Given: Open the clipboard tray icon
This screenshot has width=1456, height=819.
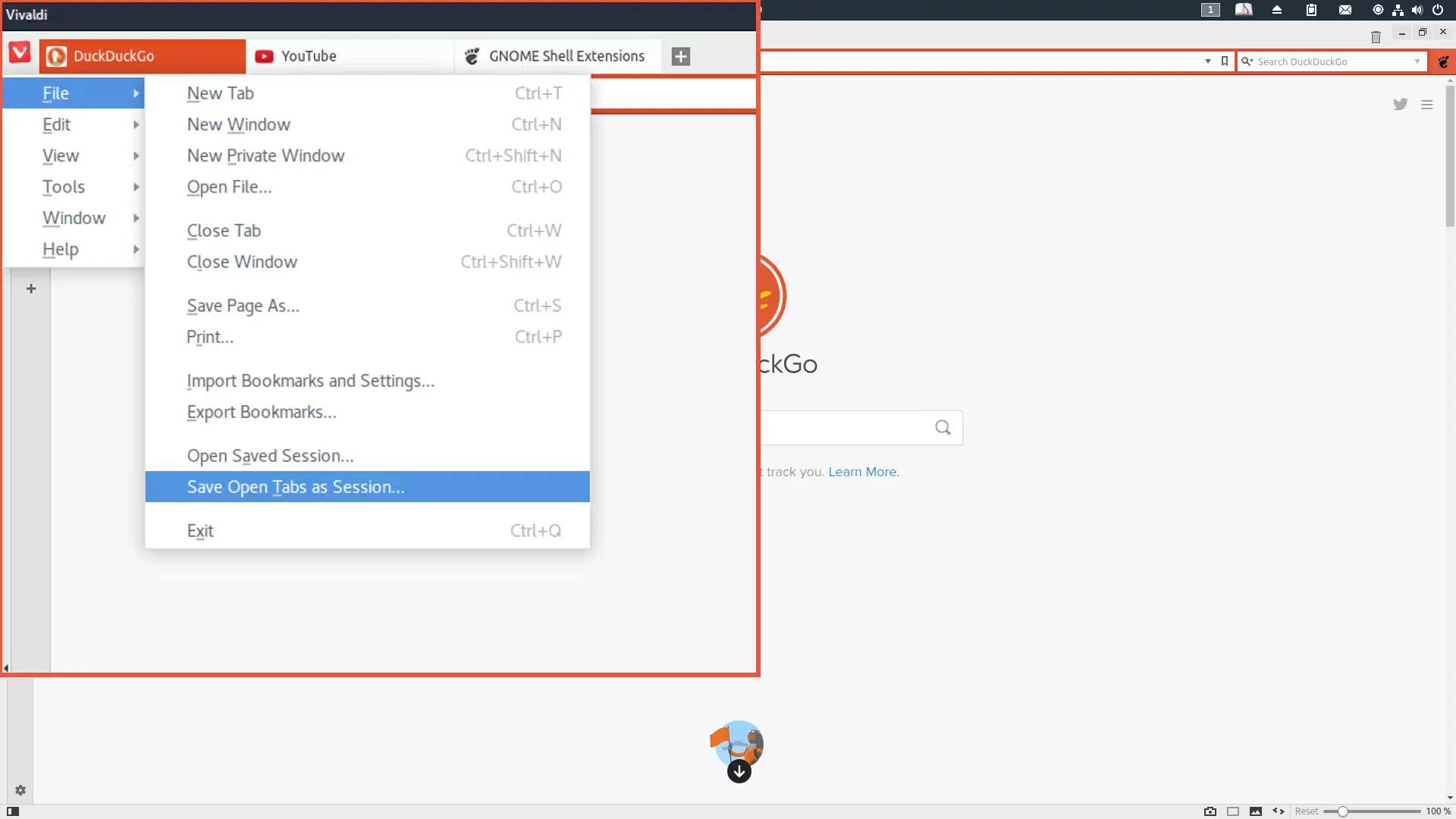Looking at the screenshot, I should pos(1311,10).
